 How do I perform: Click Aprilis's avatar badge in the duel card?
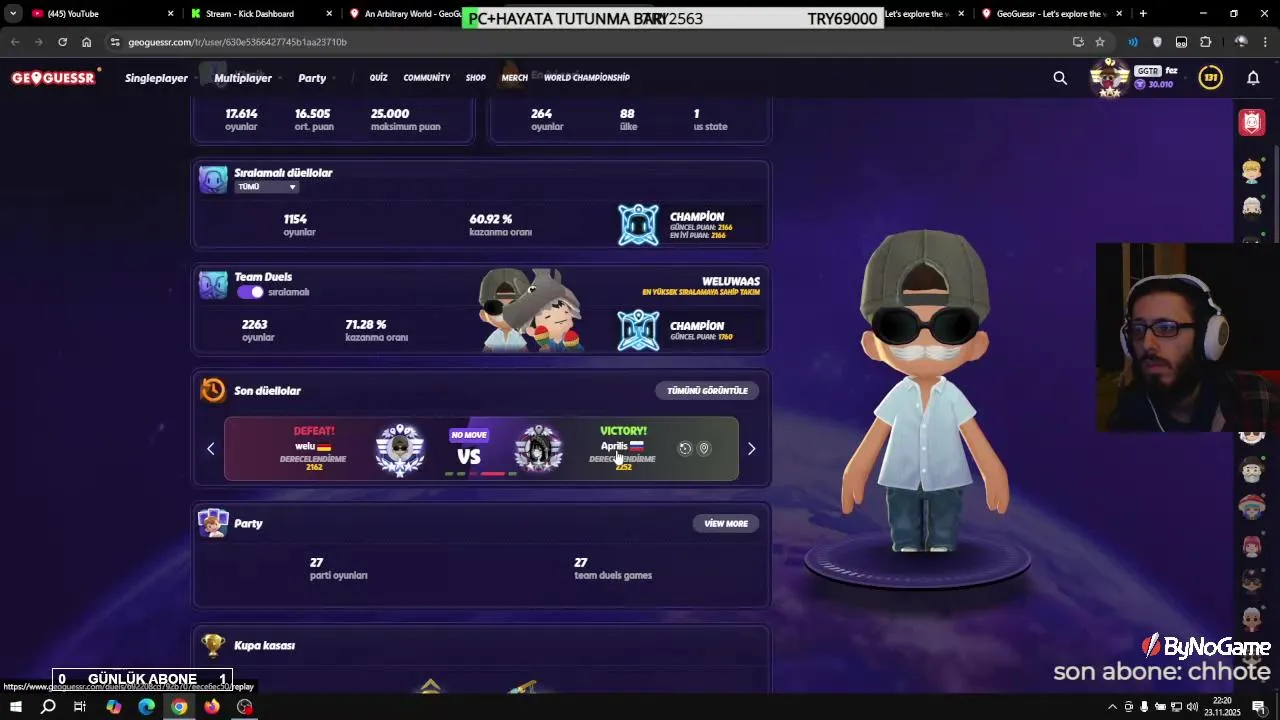pyautogui.click(x=538, y=449)
